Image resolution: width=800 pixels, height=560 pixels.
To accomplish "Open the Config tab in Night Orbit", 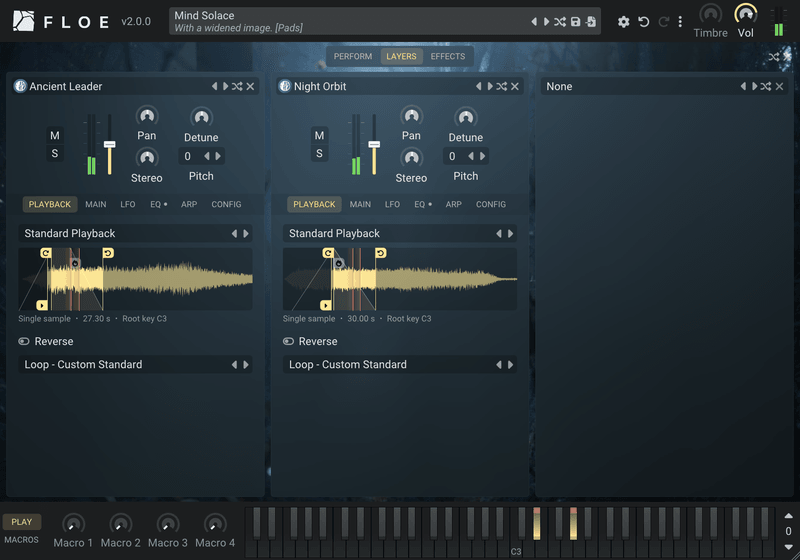I will [x=491, y=204].
